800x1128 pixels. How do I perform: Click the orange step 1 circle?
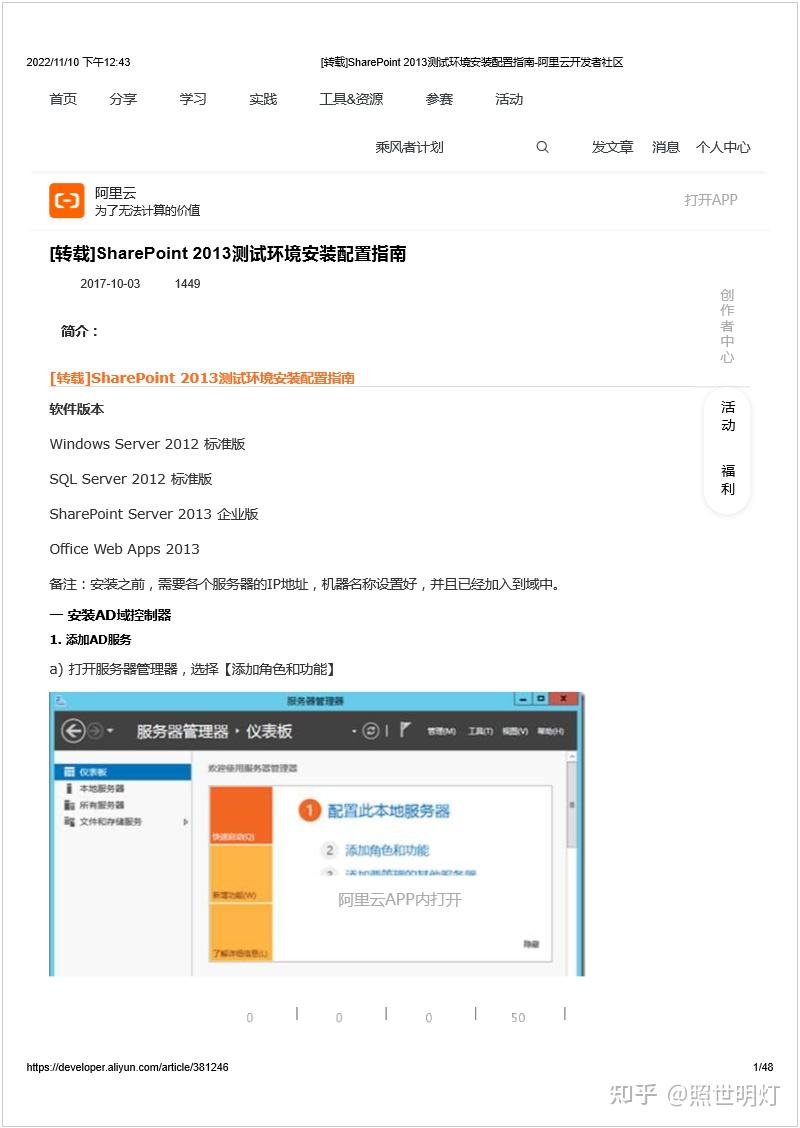tap(309, 811)
